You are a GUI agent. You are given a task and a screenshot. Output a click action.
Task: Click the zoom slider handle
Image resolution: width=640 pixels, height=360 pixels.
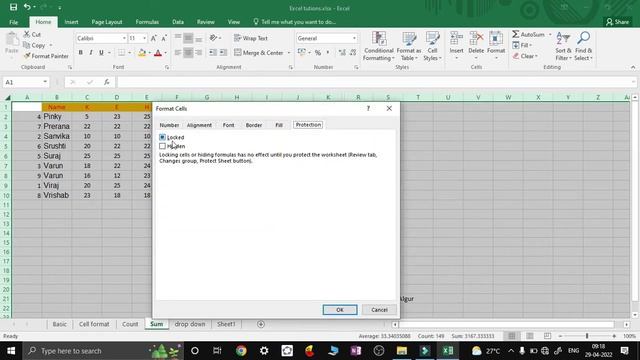coord(587,336)
